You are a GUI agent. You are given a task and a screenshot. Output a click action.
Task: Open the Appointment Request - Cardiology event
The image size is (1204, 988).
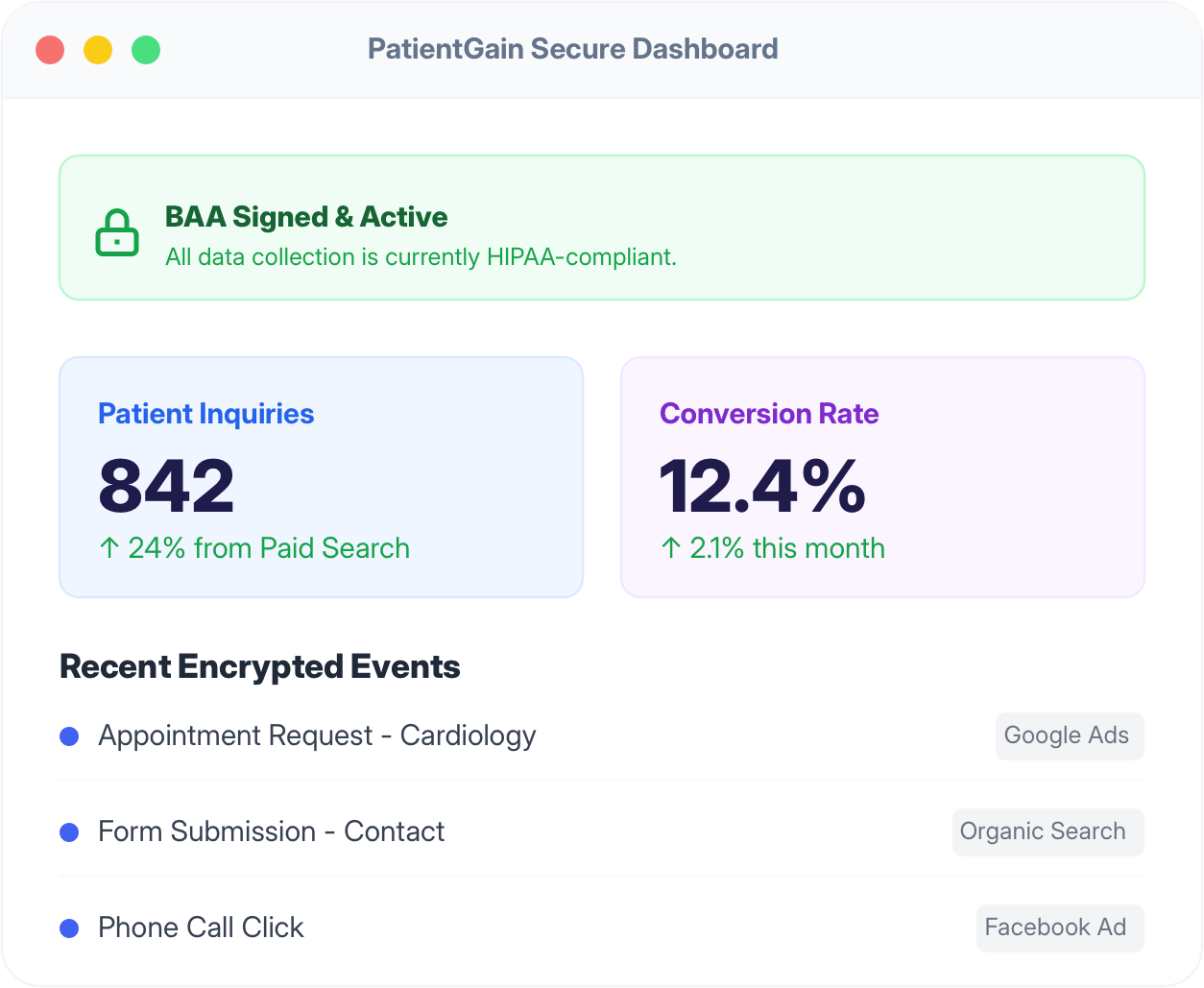coord(317,736)
